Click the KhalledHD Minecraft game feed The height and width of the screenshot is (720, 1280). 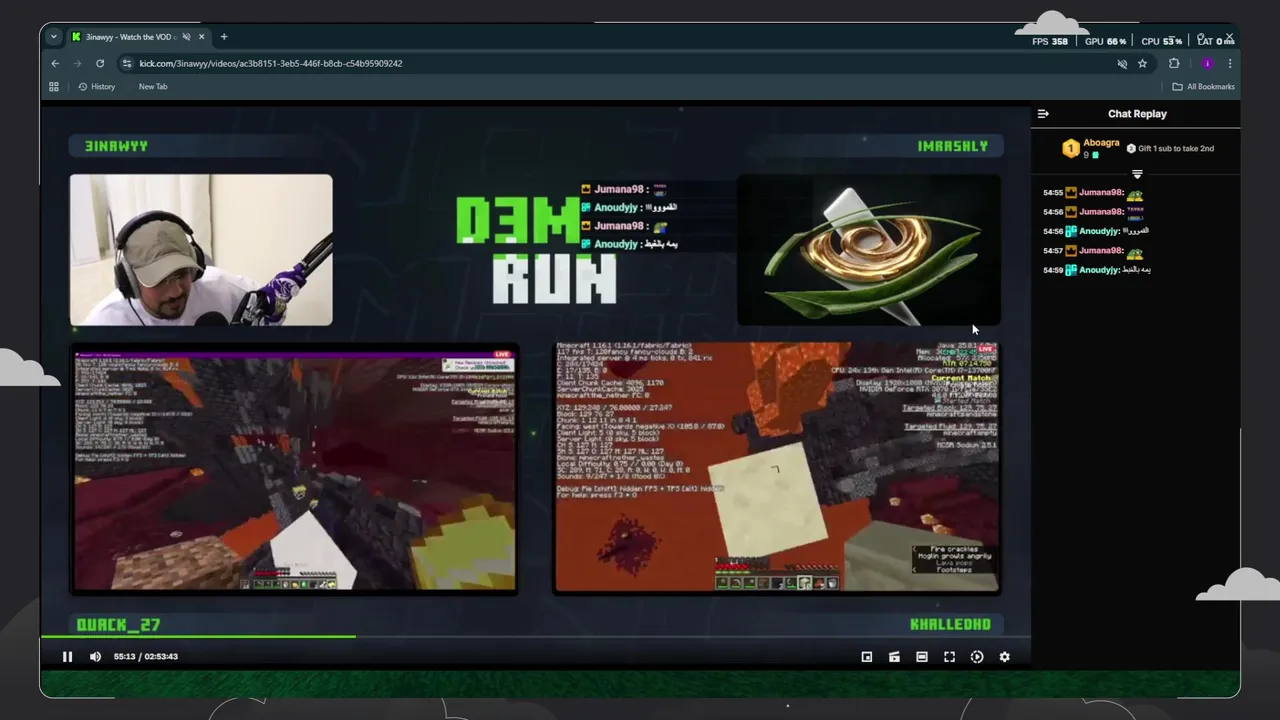tap(776, 468)
